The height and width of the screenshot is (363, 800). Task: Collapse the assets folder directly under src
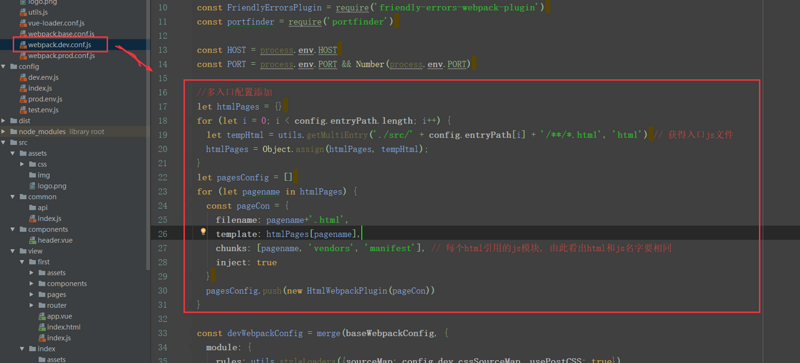pos(13,153)
